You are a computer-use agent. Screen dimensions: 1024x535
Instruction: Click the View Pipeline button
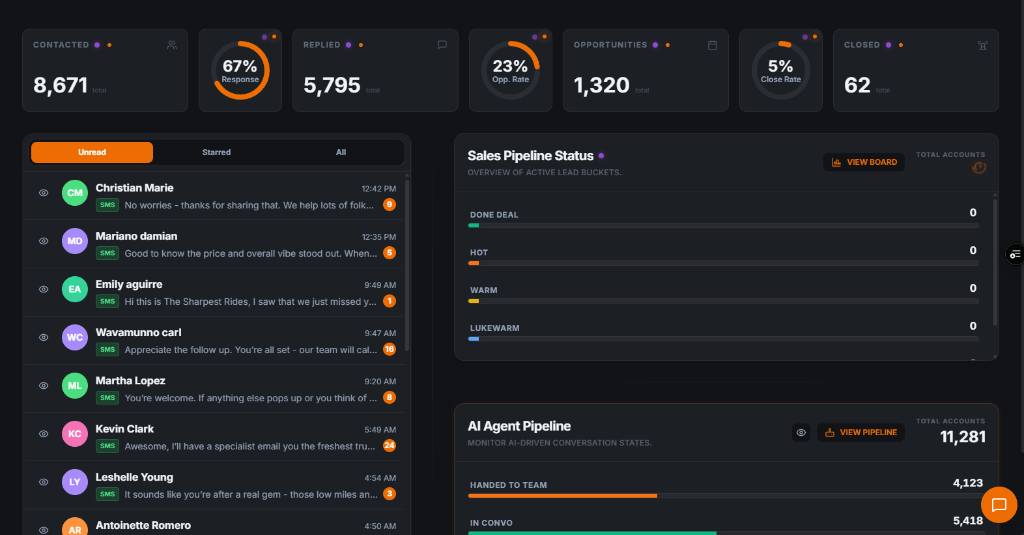click(861, 433)
